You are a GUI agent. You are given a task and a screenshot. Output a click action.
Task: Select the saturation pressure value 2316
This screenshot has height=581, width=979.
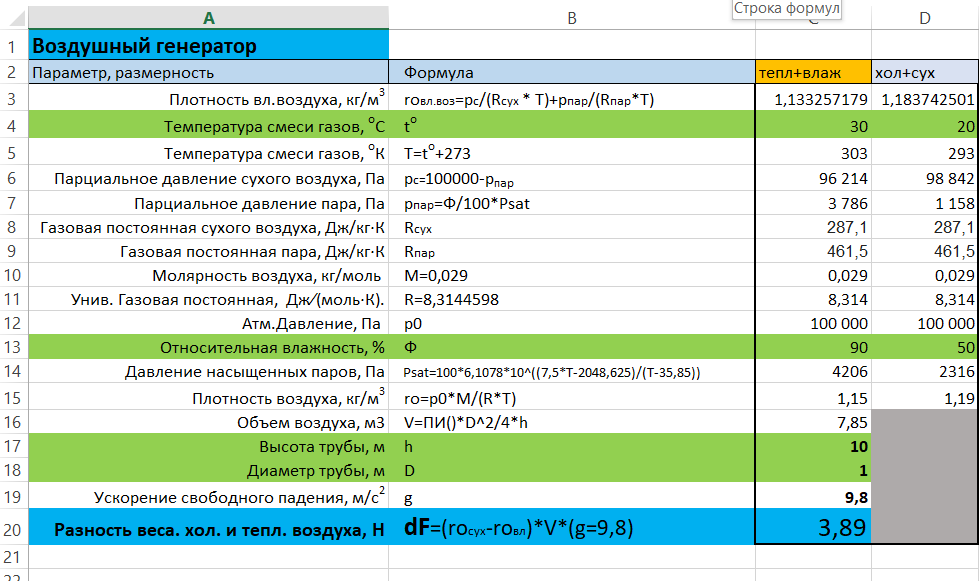(925, 371)
